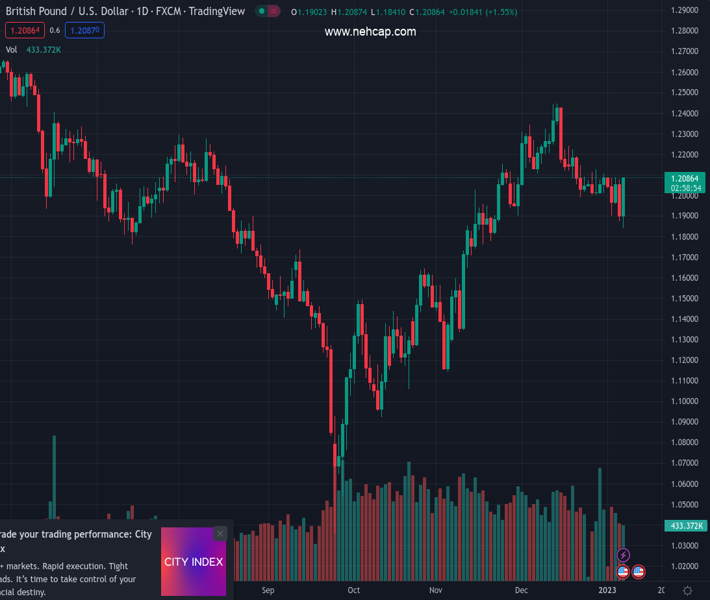This screenshot has height=600, width=710.
Task: Select the Dec label on time axis
Action: pyautogui.click(x=521, y=591)
